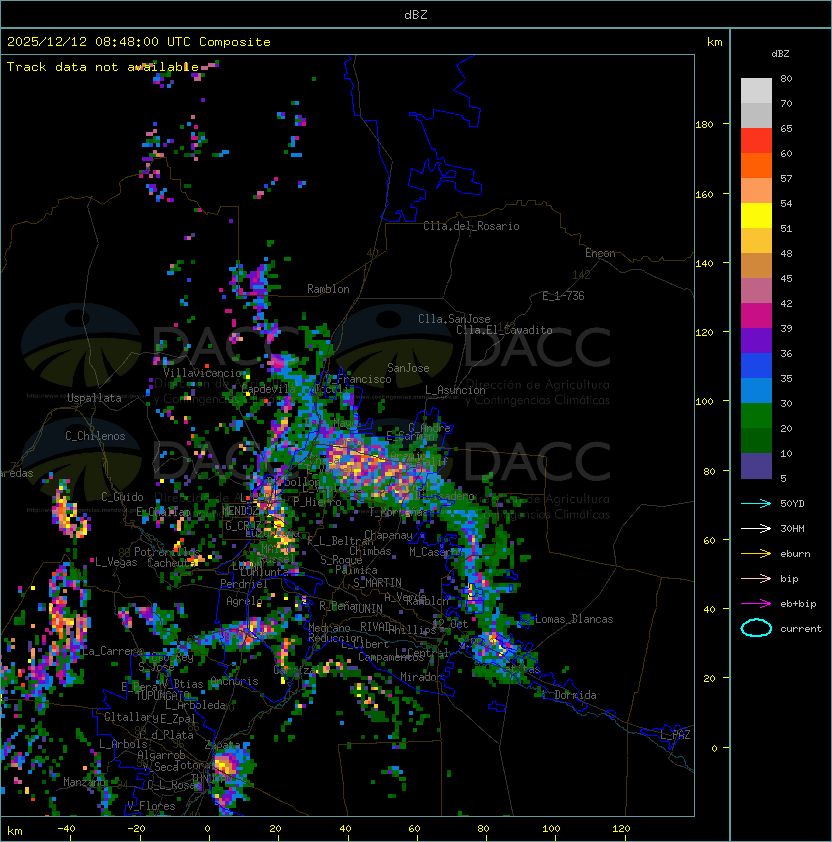Click 'Anchoris' place label

[234, 681]
